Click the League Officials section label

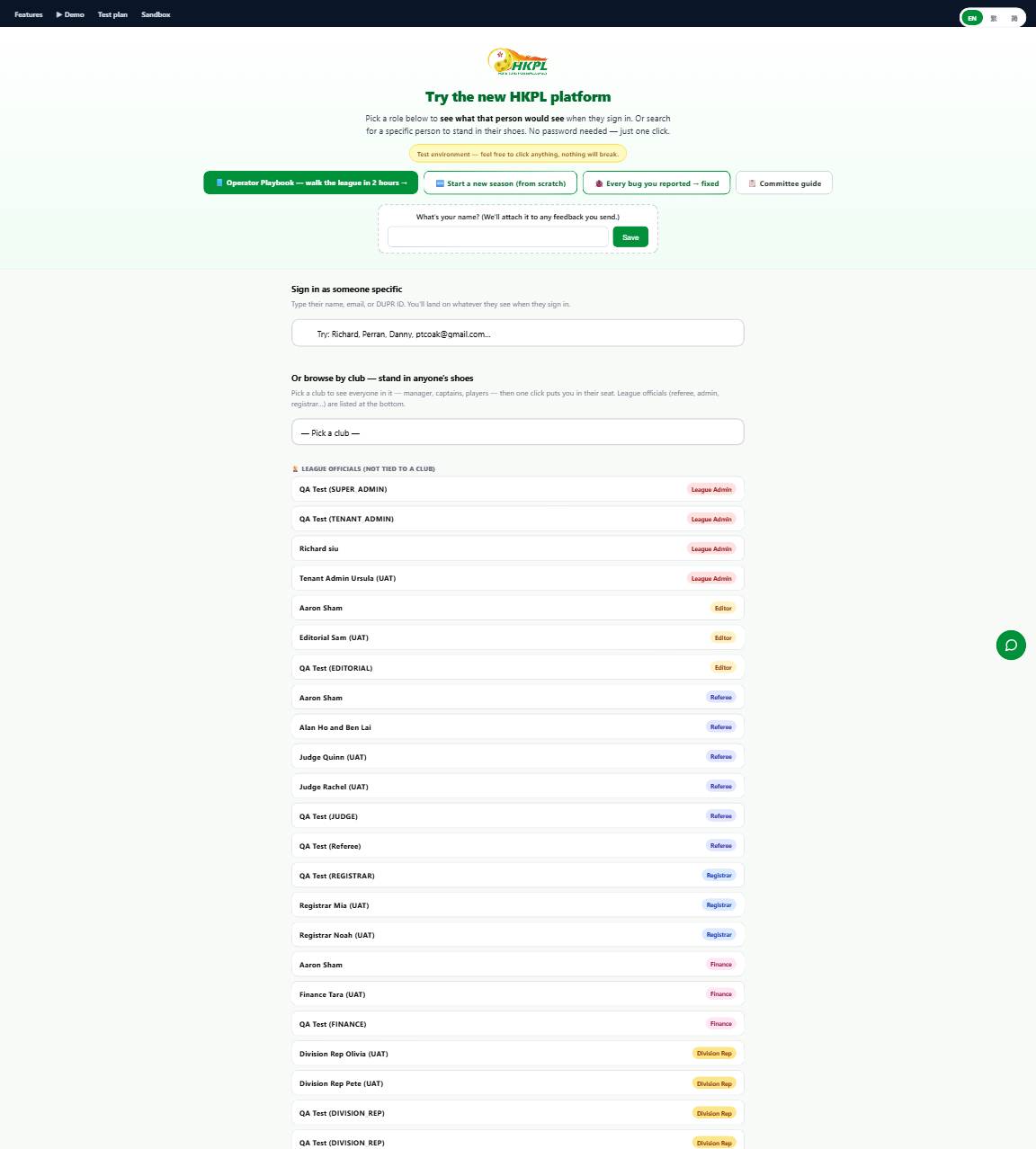point(363,468)
